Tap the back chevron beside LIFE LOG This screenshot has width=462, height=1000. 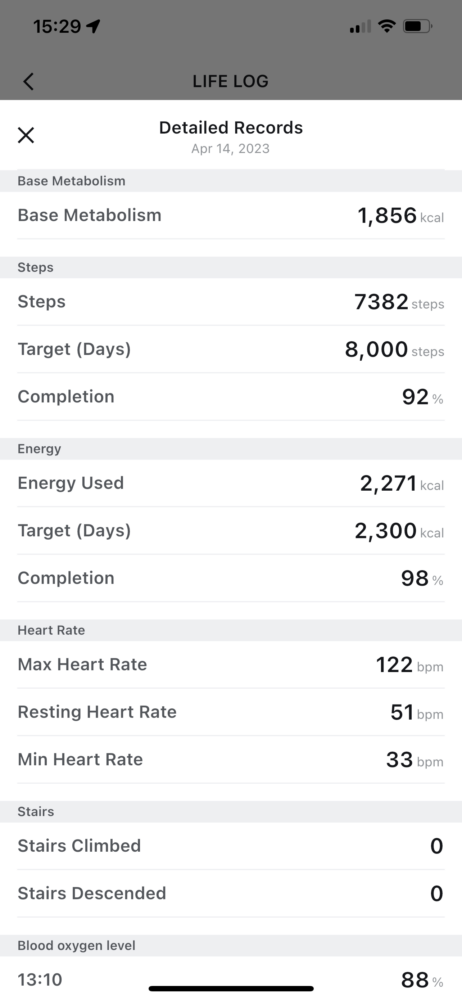pos(28,82)
